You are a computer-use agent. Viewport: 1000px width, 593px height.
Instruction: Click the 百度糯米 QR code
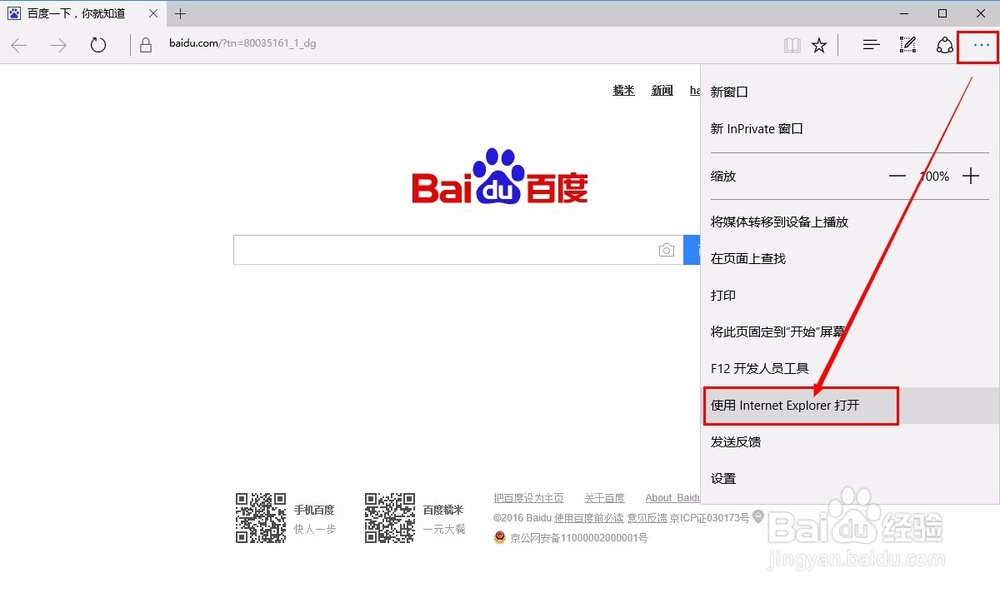390,518
